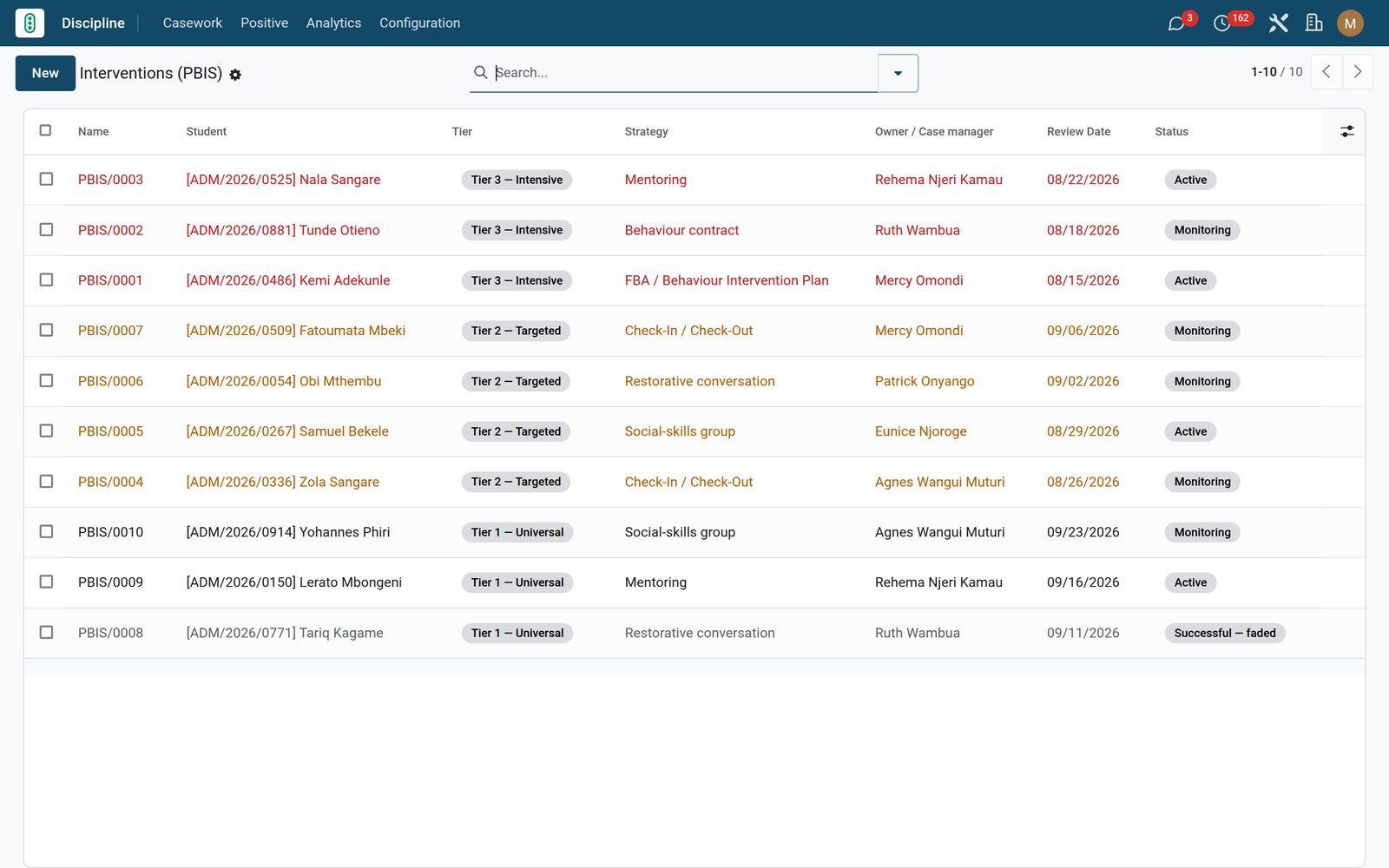This screenshot has width=1389, height=868.
Task: Click student Zola Sangare cell
Action: pyautogui.click(x=282, y=482)
